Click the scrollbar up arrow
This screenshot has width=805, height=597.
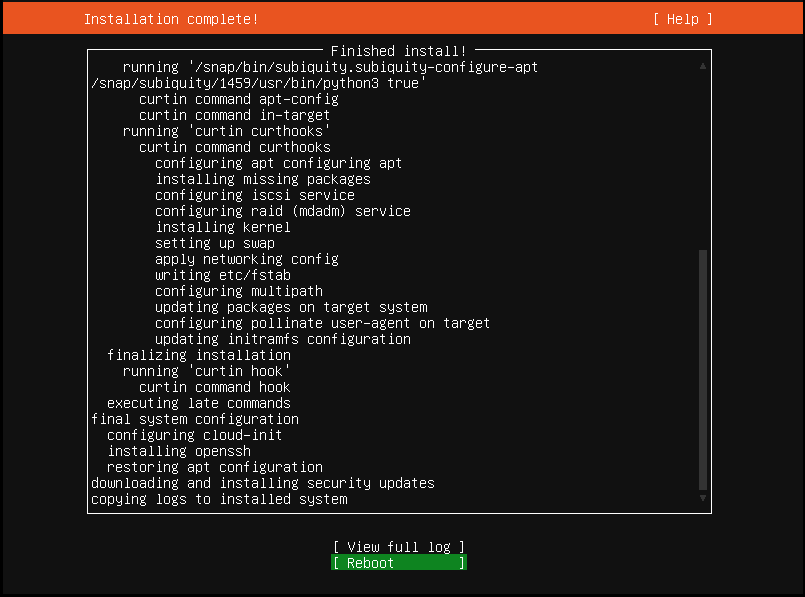(x=703, y=64)
